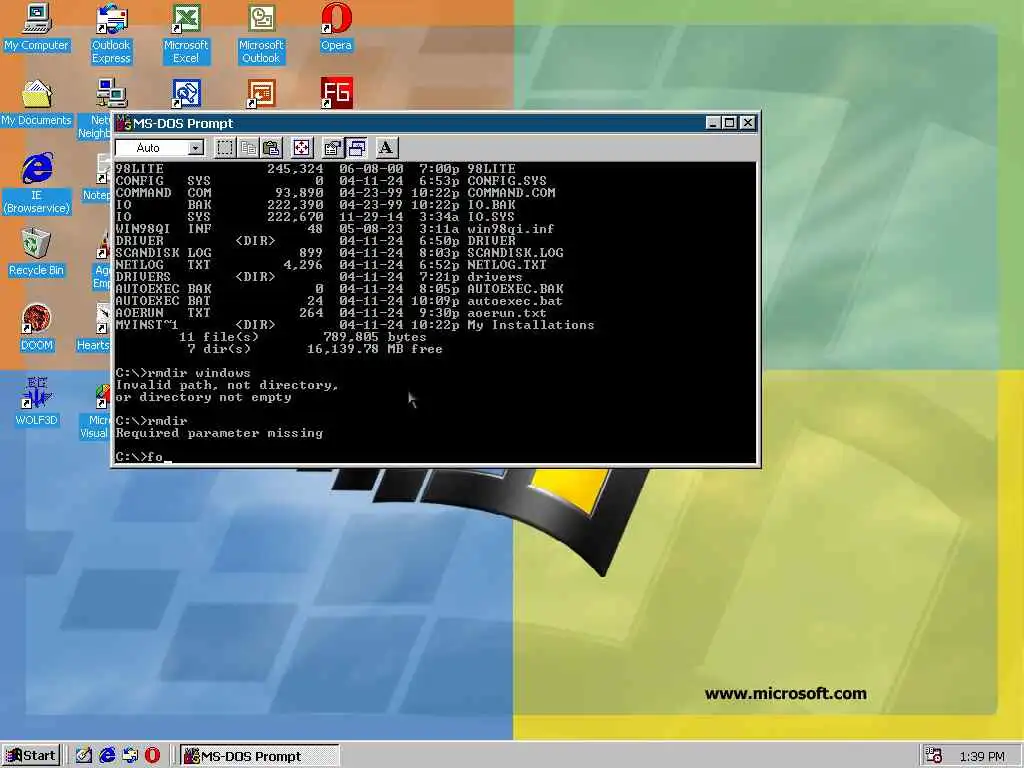Launch Internet Explorer from Quick Launch

click(x=107, y=756)
